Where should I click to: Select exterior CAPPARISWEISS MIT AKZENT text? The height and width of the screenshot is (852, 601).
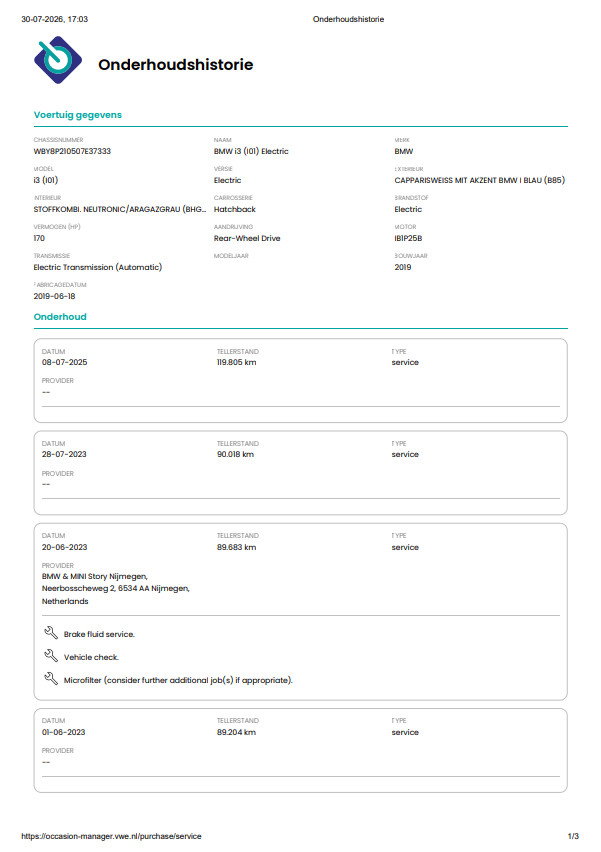point(480,180)
